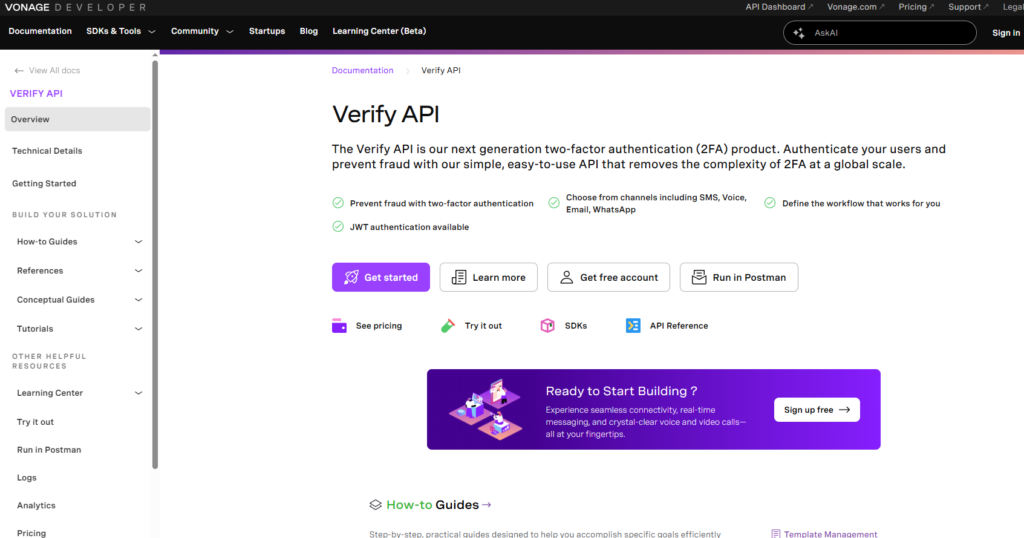The height and width of the screenshot is (538, 1024).
Task: Click the arrow after How-to Guides heading
Action: (x=487, y=505)
